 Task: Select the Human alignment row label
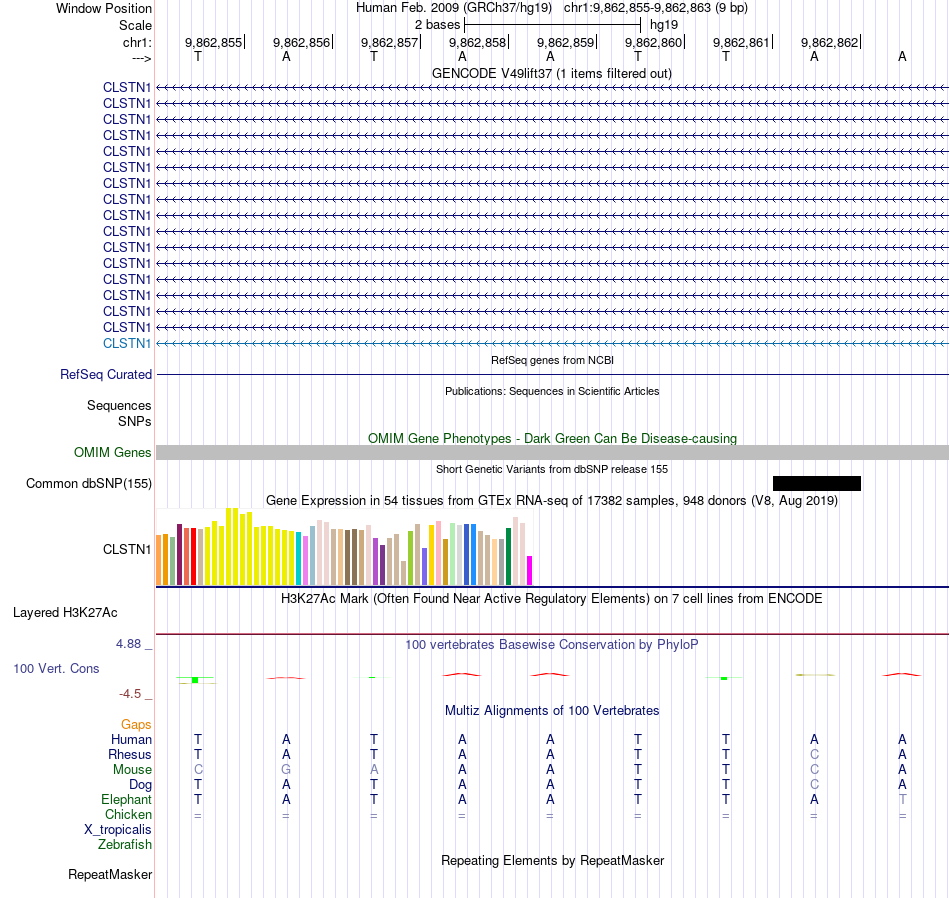pos(131,739)
